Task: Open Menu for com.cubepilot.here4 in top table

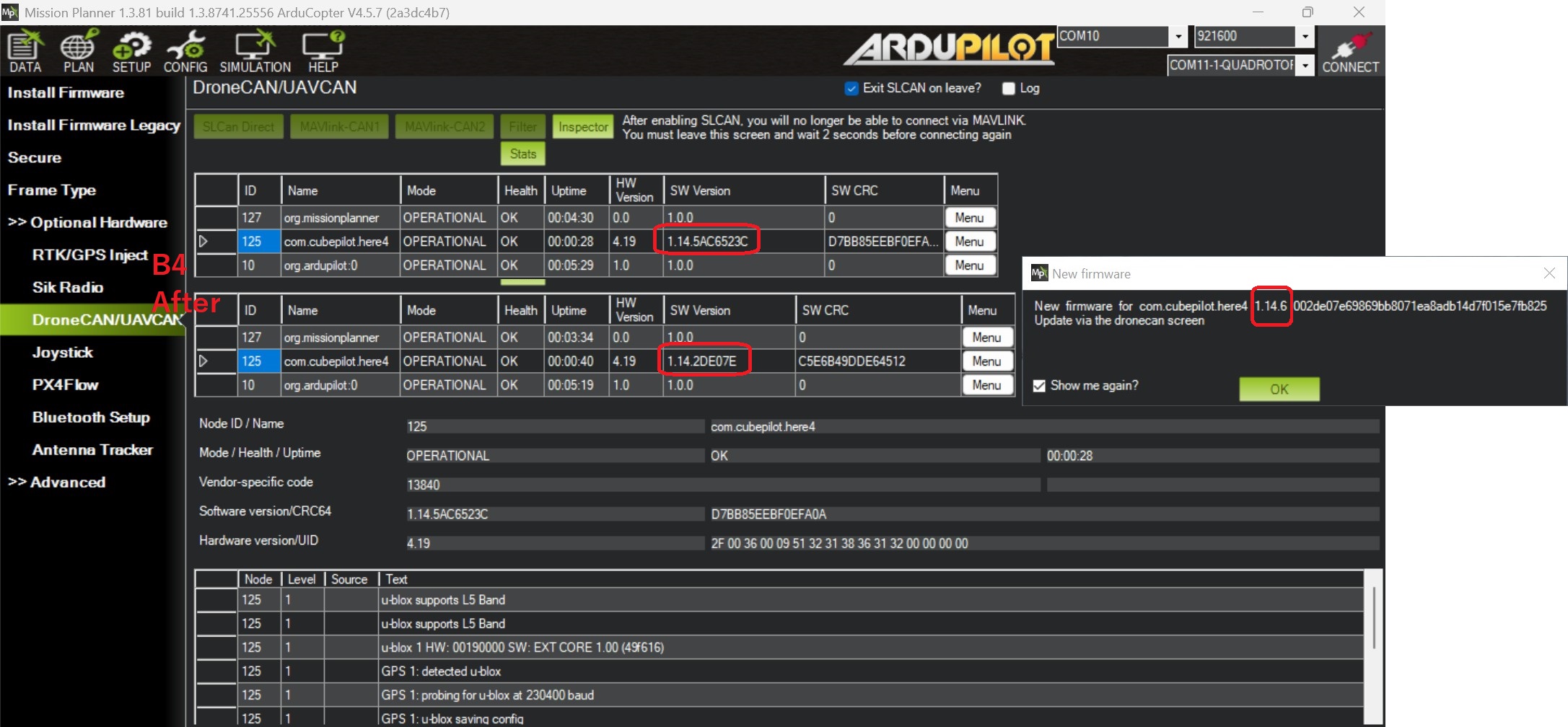Action: coord(970,242)
